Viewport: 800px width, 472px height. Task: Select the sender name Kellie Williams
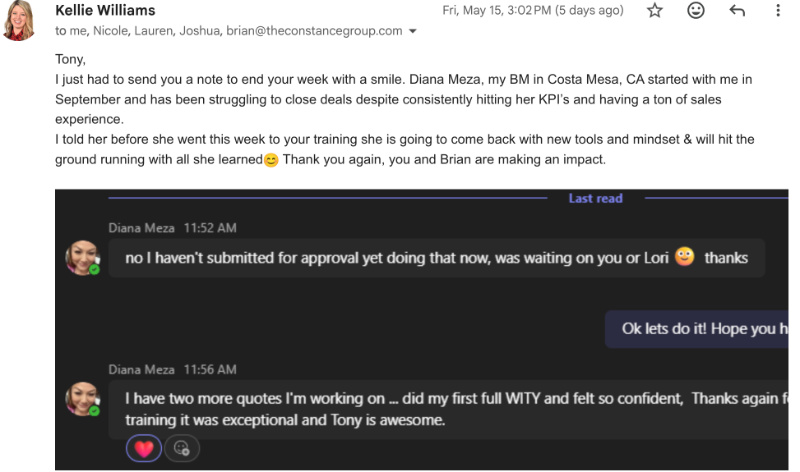105,10
